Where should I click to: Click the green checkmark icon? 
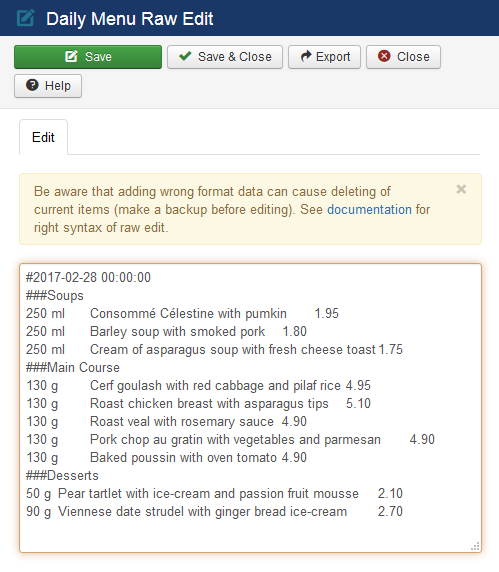[185, 56]
